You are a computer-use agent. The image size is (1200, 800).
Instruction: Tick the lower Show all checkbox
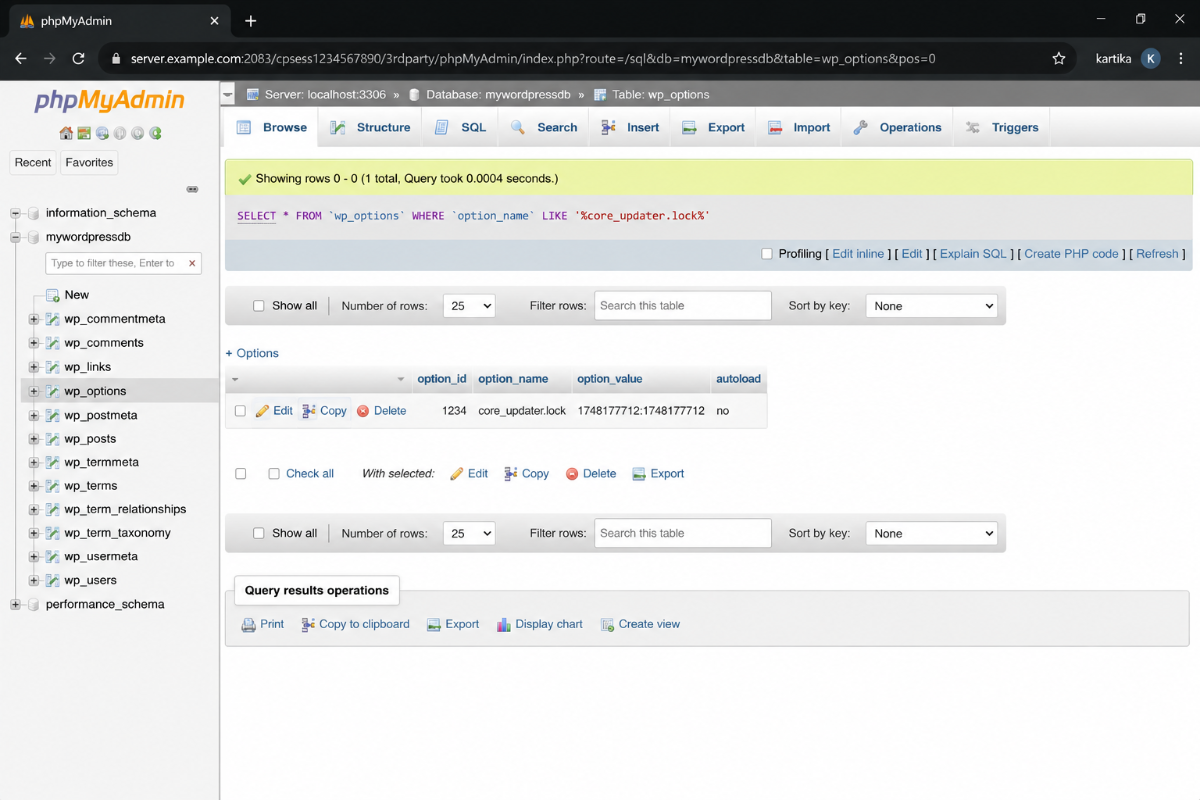coord(259,534)
